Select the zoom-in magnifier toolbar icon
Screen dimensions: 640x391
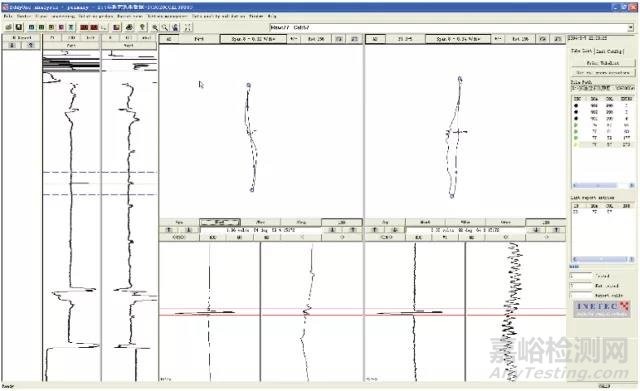pos(155,27)
